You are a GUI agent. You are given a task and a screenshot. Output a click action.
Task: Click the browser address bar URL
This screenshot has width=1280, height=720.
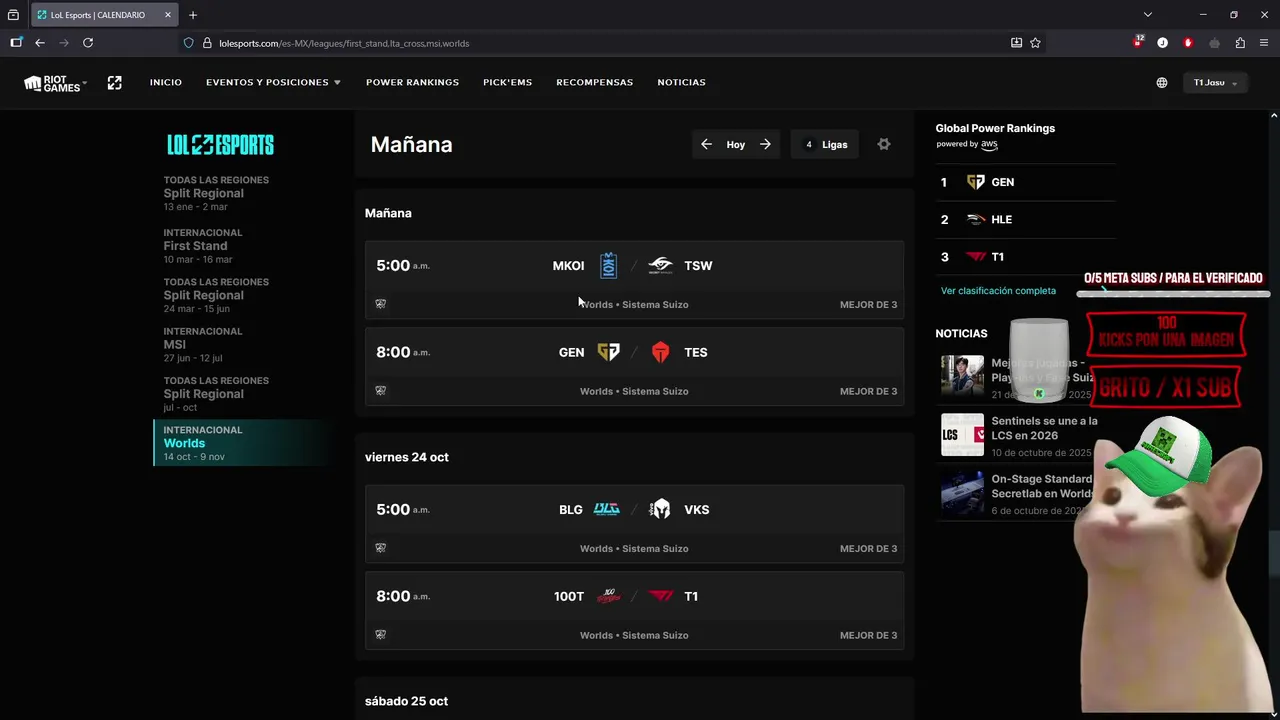point(344,43)
